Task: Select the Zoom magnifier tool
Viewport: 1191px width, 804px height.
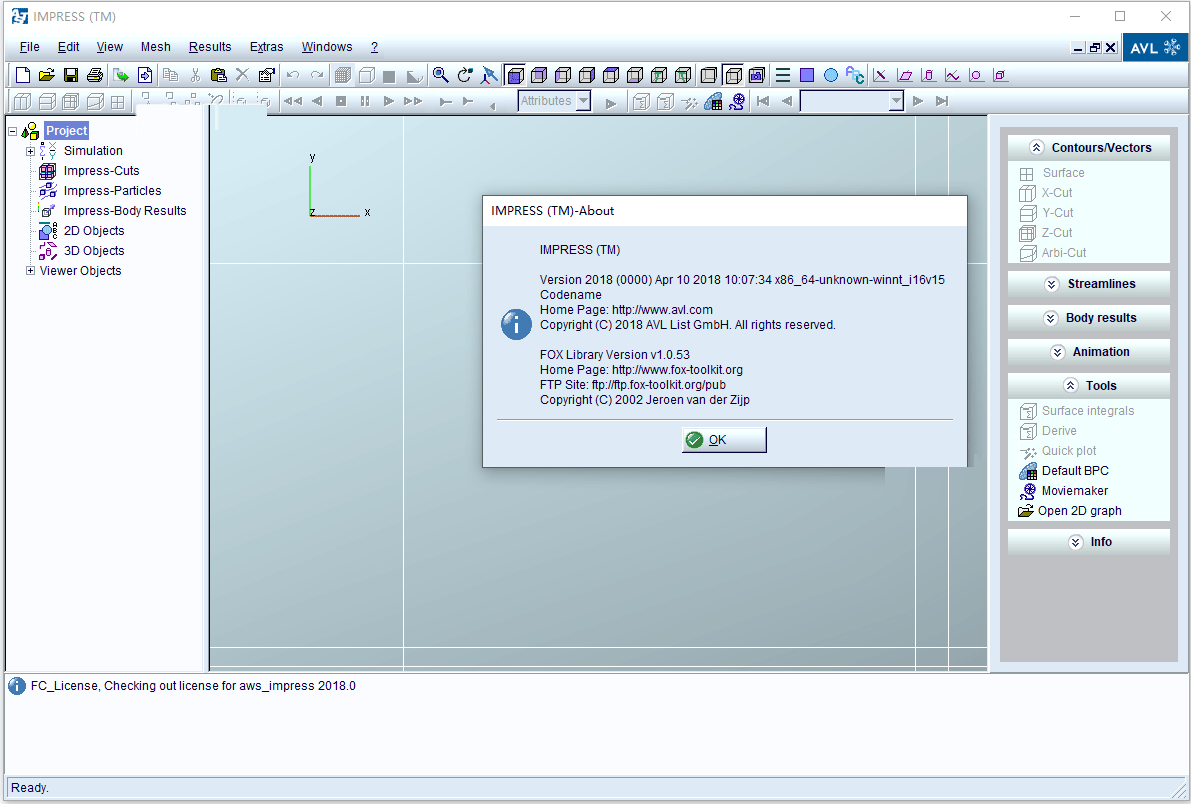Action: click(x=441, y=75)
